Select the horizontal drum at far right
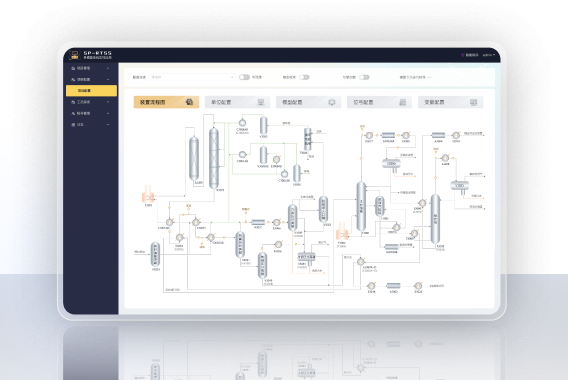This screenshot has width=568, height=380. coord(460,186)
